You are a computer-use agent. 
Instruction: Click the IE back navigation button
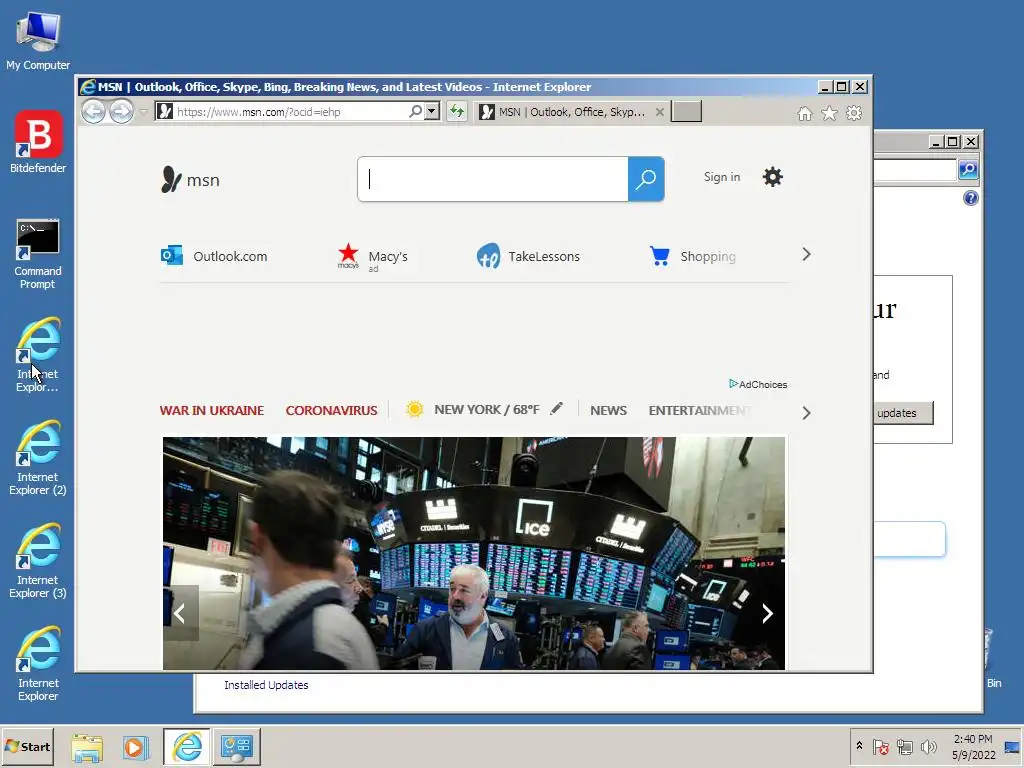pyautogui.click(x=93, y=112)
